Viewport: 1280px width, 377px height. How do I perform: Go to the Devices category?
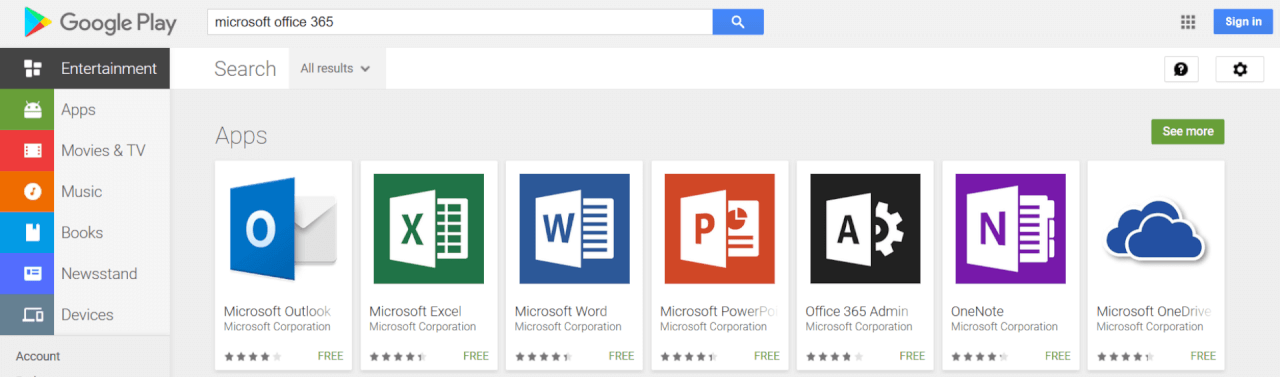87,315
